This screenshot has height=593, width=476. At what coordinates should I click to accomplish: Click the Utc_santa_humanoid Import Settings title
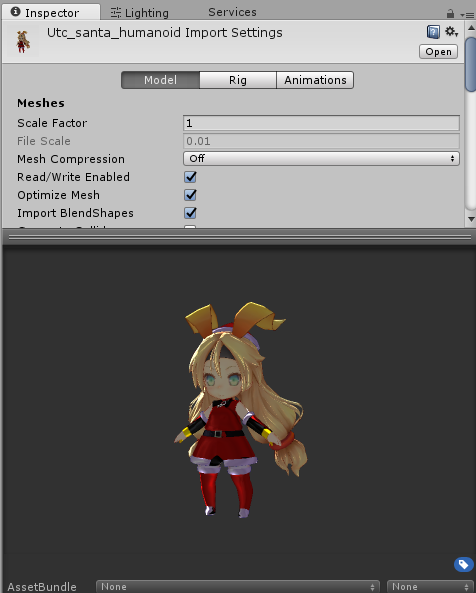click(x=164, y=33)
